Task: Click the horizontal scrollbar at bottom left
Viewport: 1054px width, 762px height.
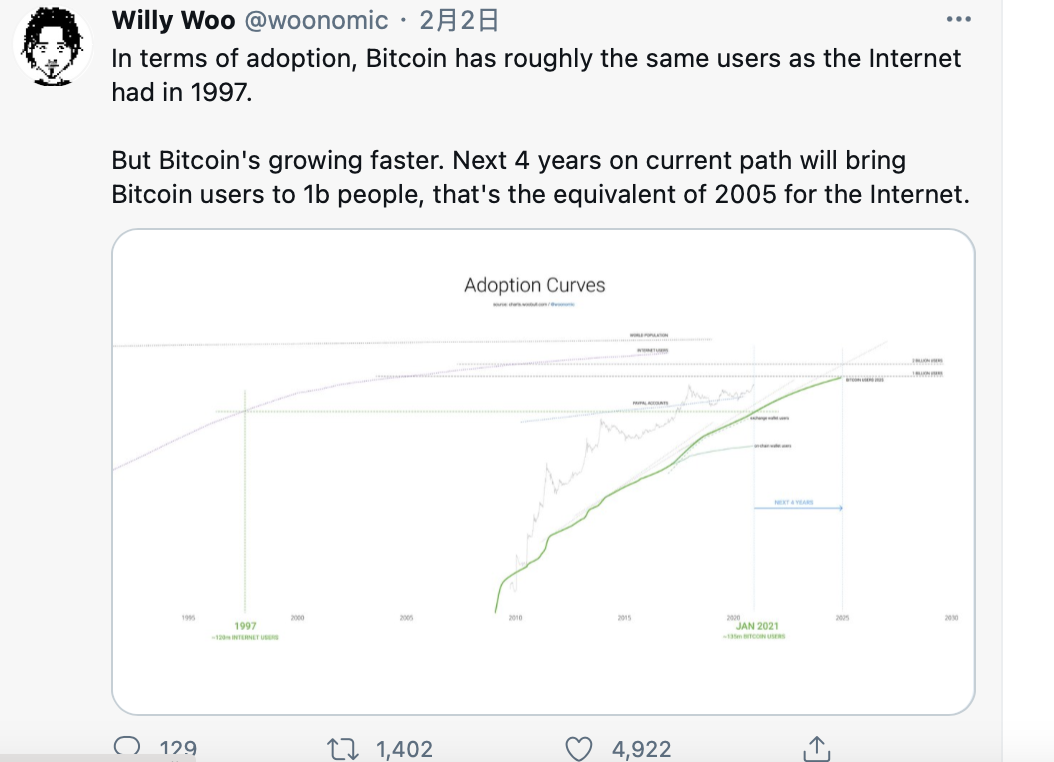Action: [x=97, y=757]
